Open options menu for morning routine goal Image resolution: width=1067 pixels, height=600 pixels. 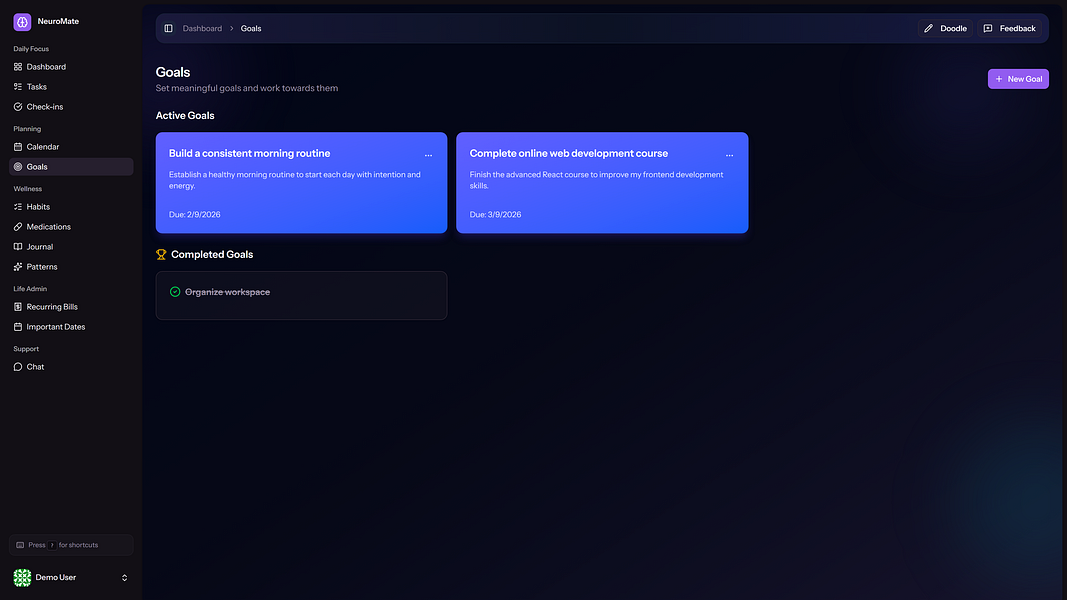tap(428, 155)
